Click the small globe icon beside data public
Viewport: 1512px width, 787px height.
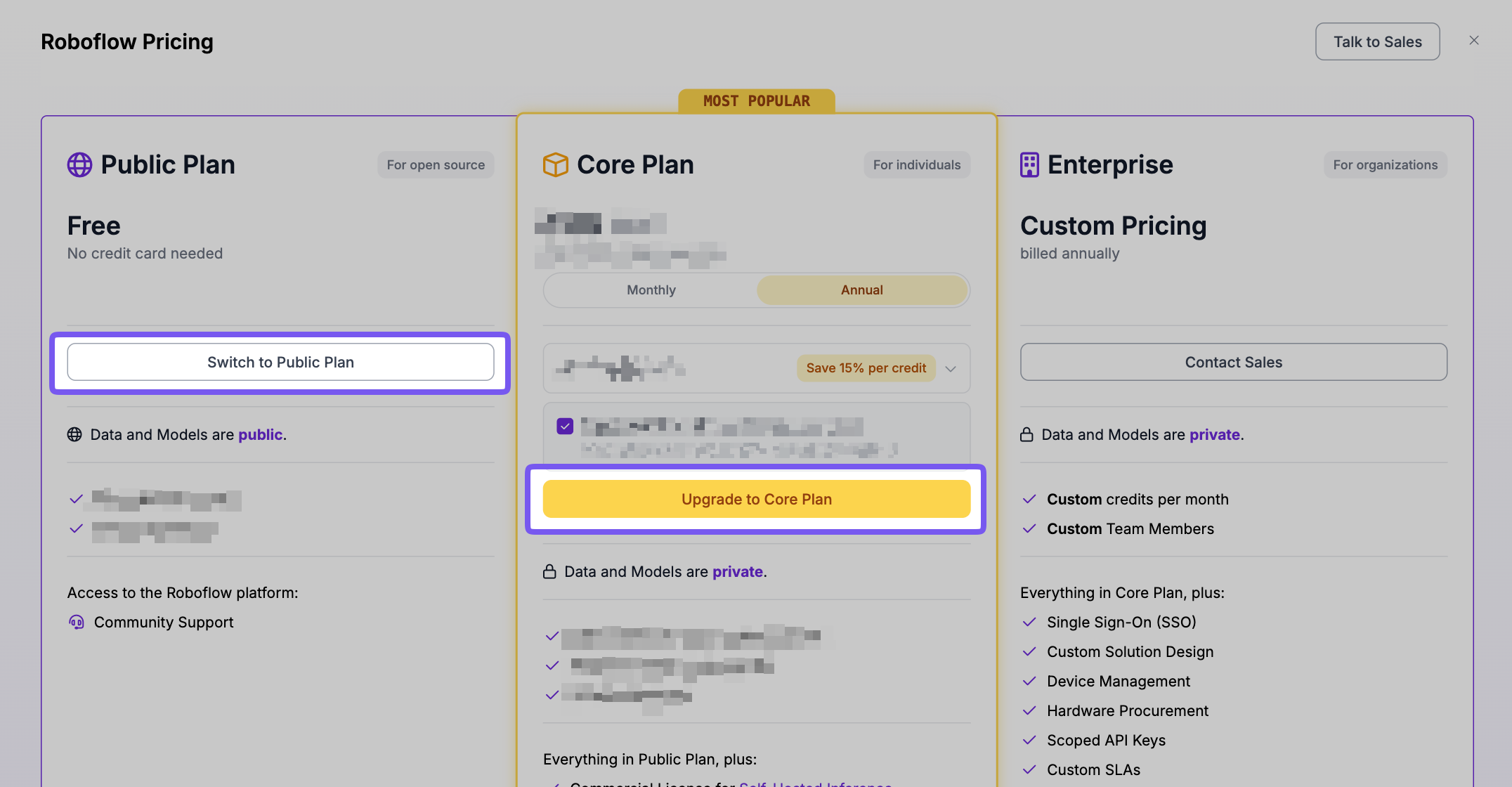pyautogui.click(x=74, y=435)
